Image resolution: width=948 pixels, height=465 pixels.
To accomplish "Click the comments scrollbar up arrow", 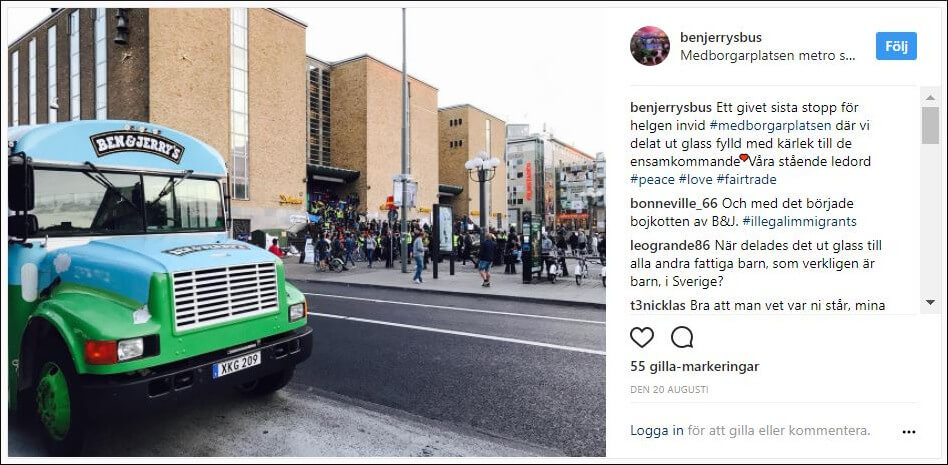I will (x=930, y=97).
